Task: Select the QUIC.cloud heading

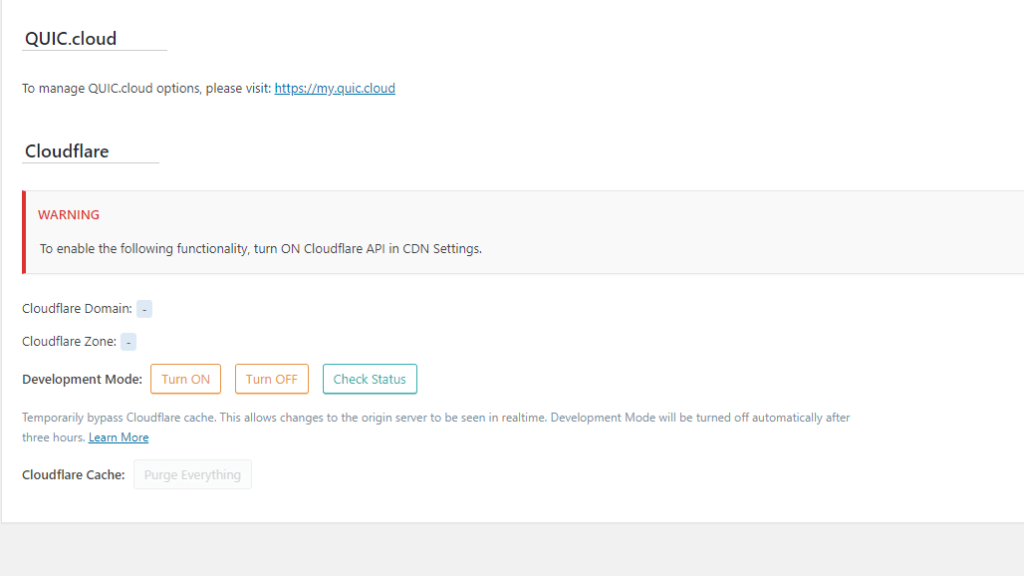Action: click(x=71, y=39)
